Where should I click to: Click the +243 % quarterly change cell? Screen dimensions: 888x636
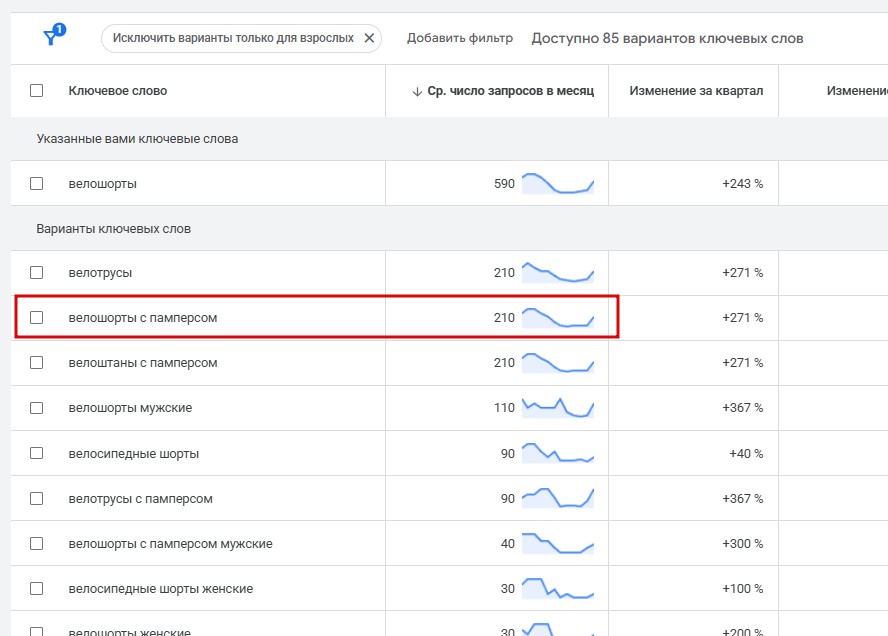tap(742, 184)
